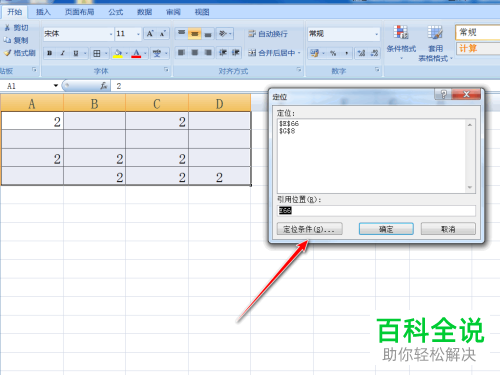Image resolution: width=500 pixels, height=375 pixels.
Task: Click the accounting number format icon
Action: (314, 53)
